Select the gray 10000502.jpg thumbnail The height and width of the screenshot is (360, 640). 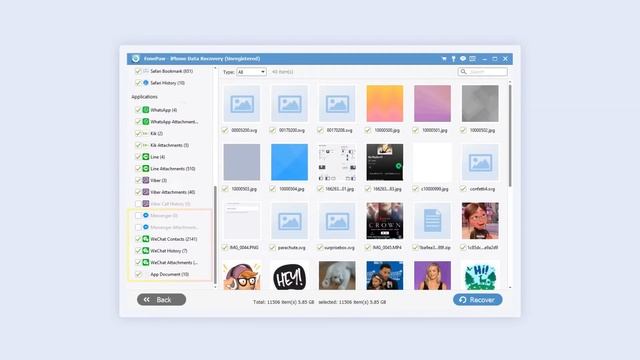click(480, 104)
